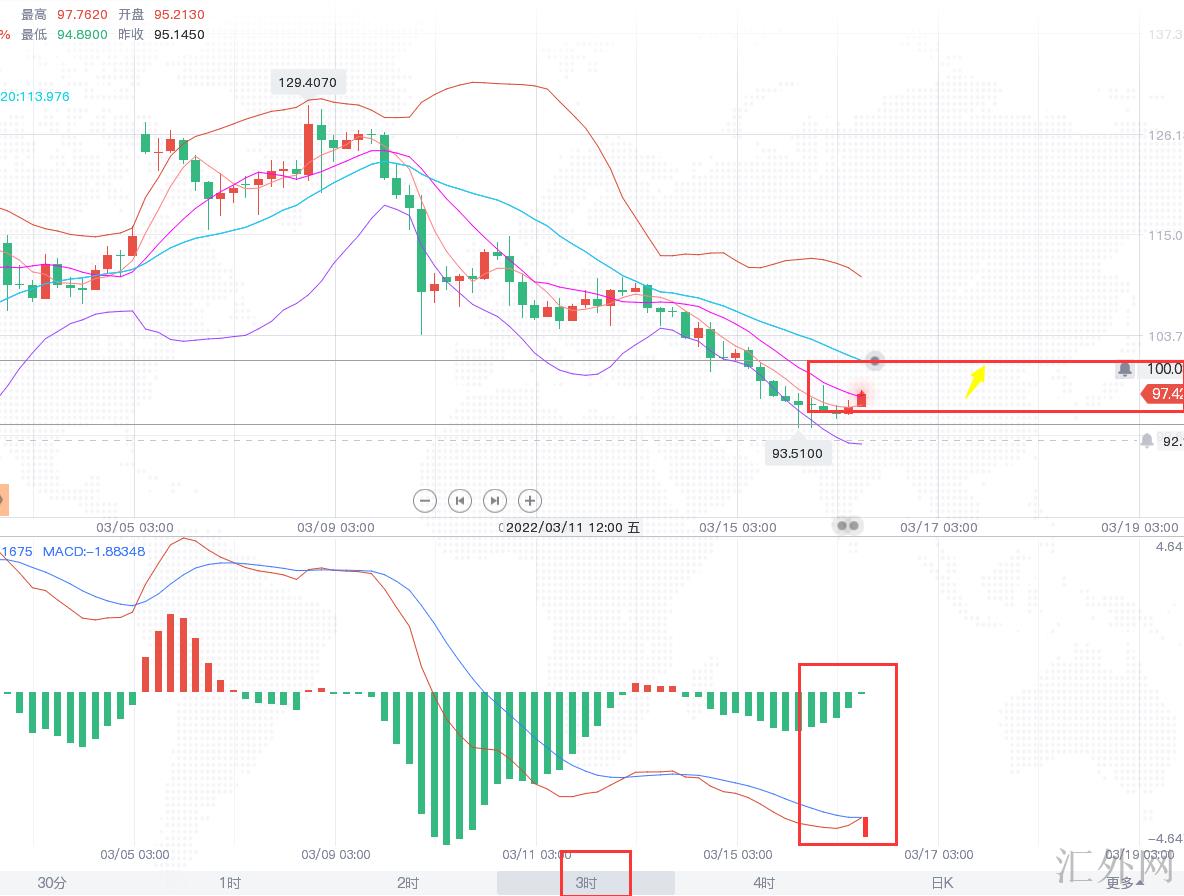Select the 2时 chart interval
The width and height of the screenshot is (1184, 896).
408,883
